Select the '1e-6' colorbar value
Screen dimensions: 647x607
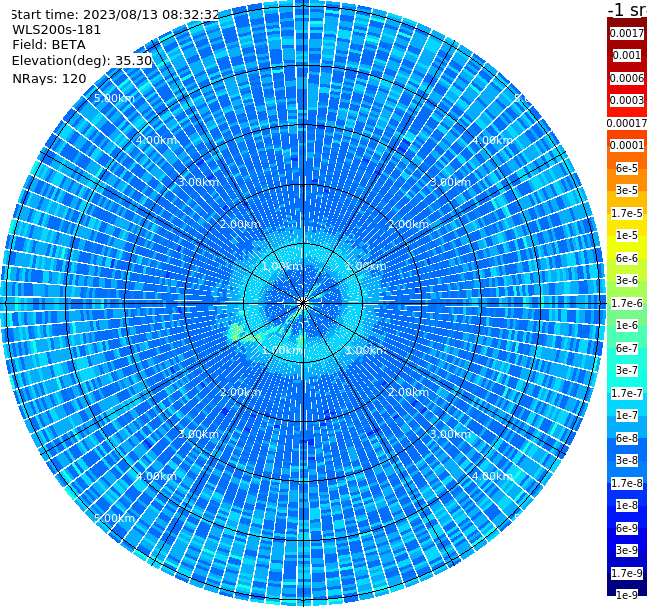click(627, 325)
